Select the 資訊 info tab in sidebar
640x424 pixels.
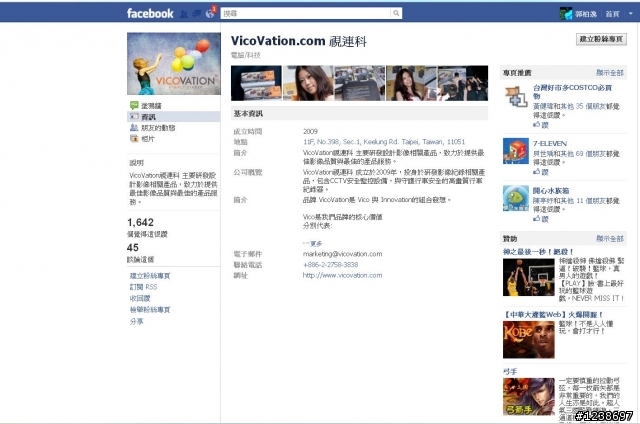tap(174, 117)
